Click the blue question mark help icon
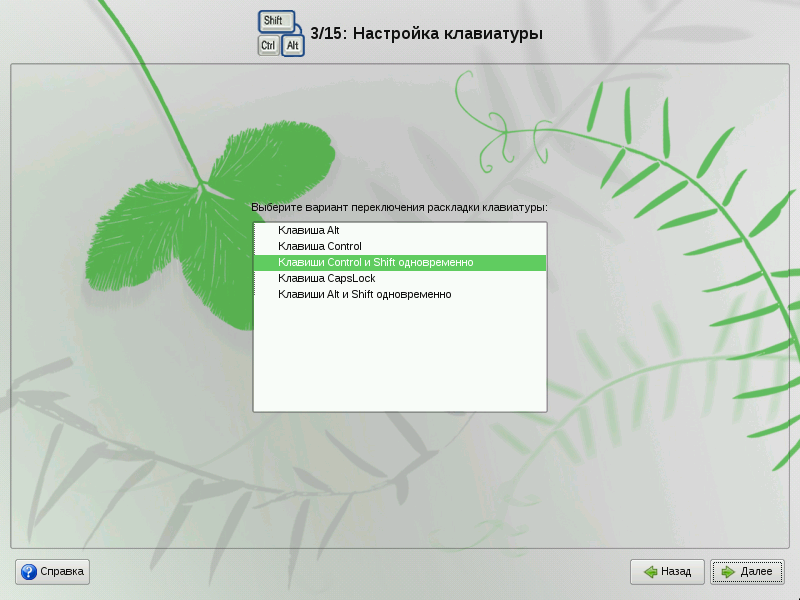Viewport: 800px width, 600px height. coord(28,572)
